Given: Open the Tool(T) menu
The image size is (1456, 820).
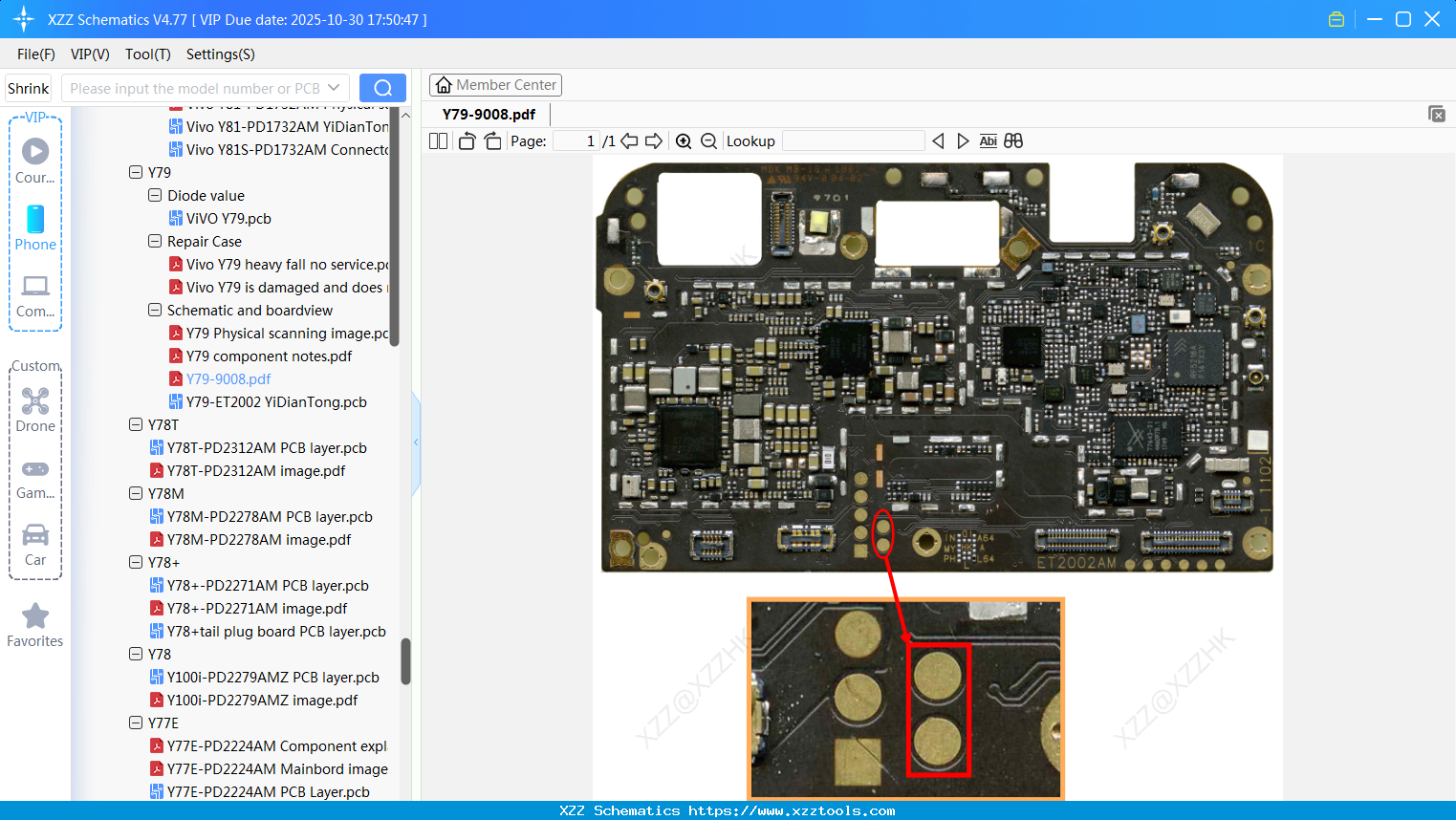Looking at the screenshot, I should (148, 54).
